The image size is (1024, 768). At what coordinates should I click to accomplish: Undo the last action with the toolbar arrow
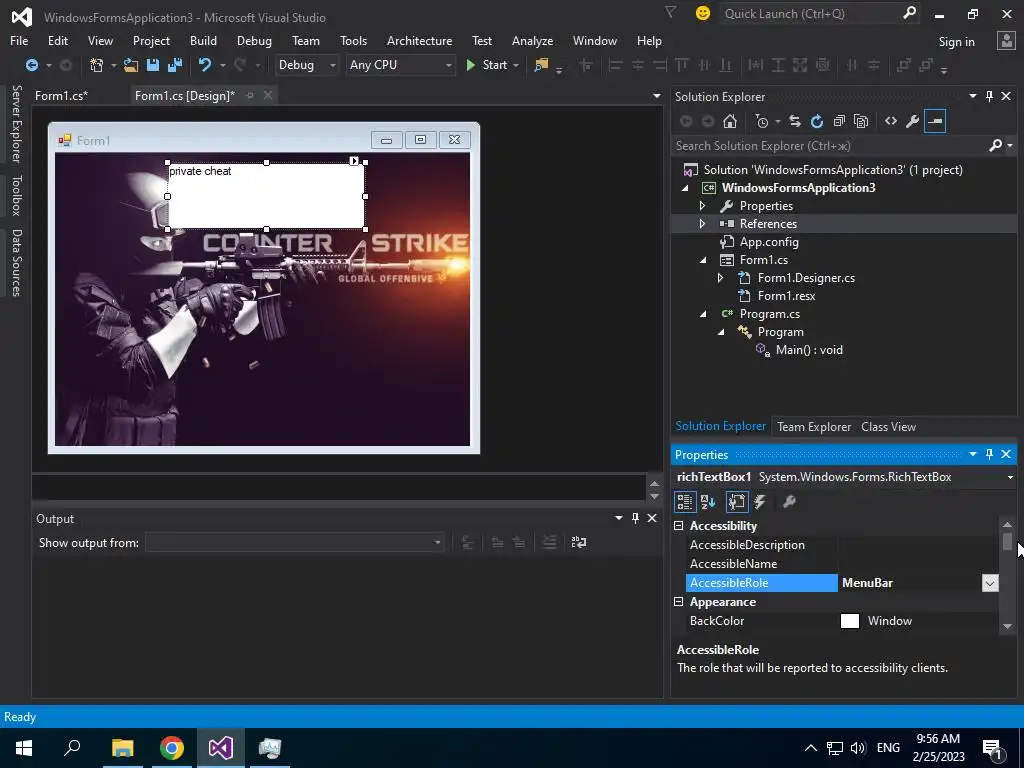tap(205, 65)
